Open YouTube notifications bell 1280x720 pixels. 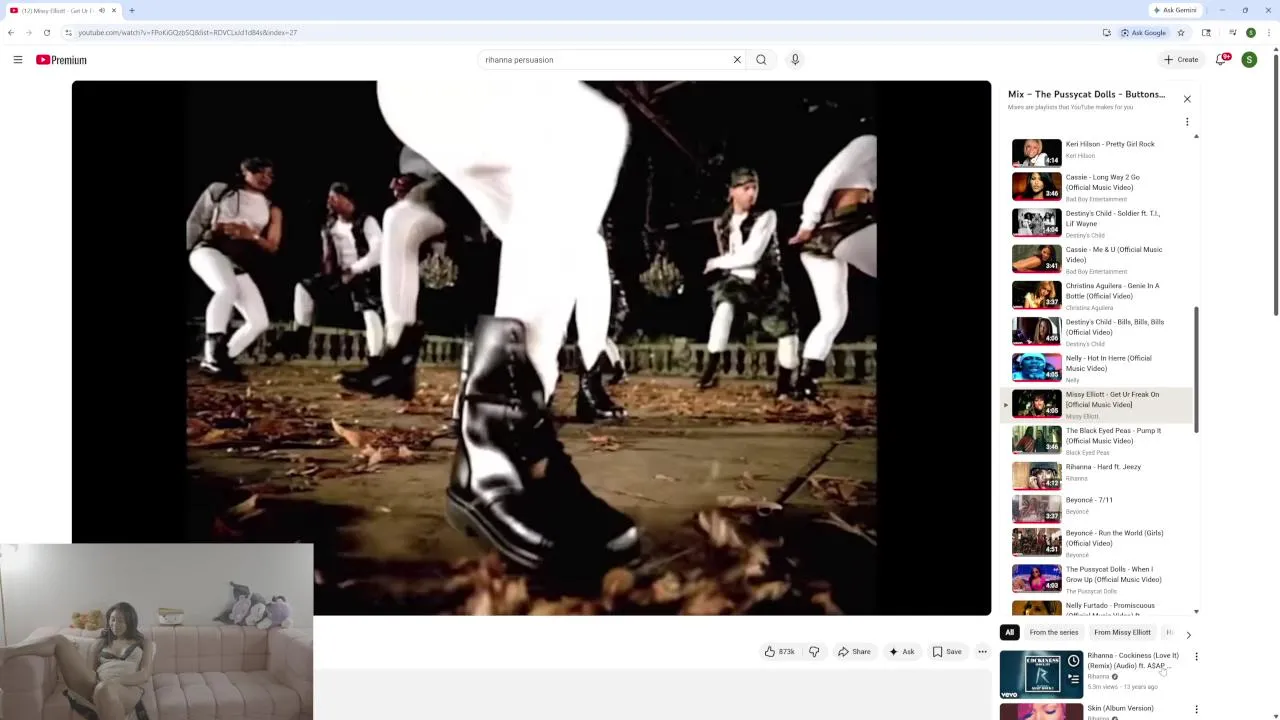pos(1220,60)
